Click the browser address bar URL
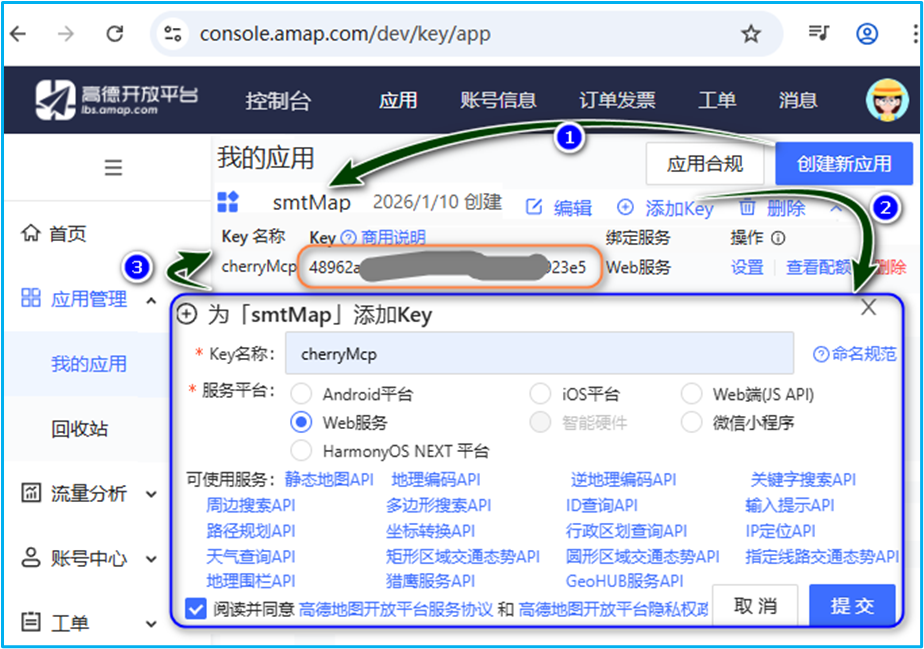The height and width of the screenshot is (649, 924). (x=345, y=34)
